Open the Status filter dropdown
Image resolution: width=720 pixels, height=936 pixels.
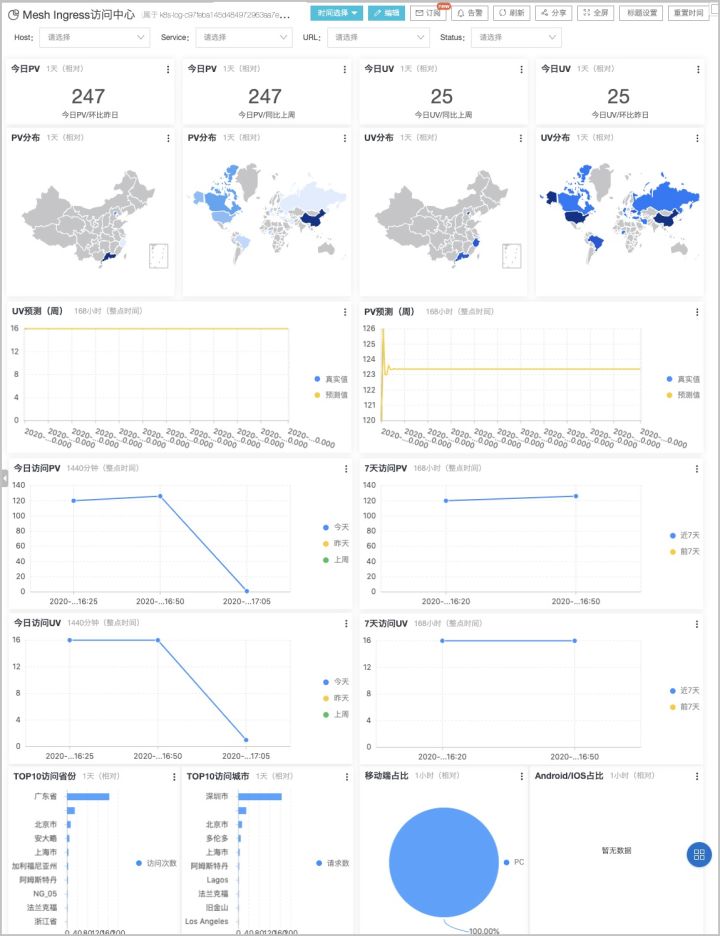pos(516,38)
